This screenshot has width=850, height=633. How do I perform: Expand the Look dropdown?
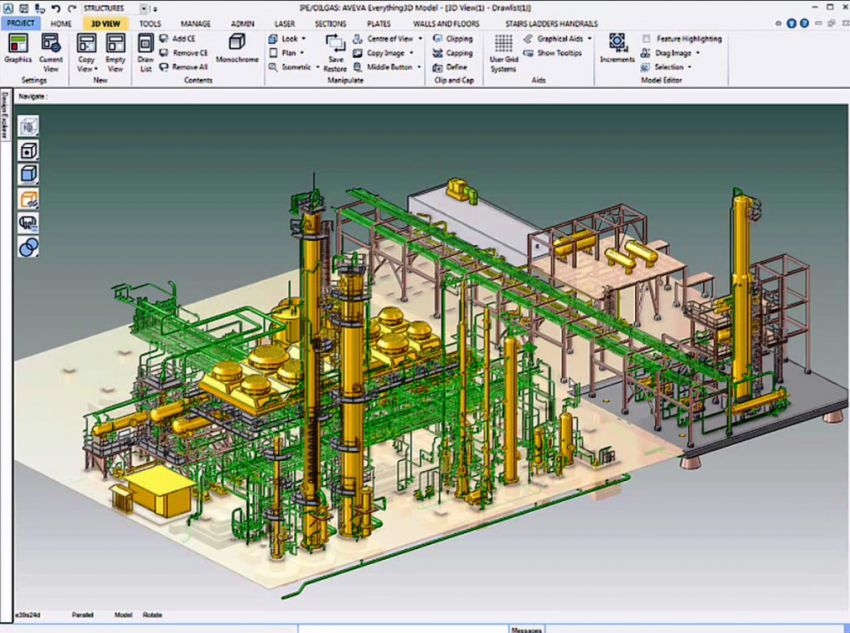coord(288,39)
